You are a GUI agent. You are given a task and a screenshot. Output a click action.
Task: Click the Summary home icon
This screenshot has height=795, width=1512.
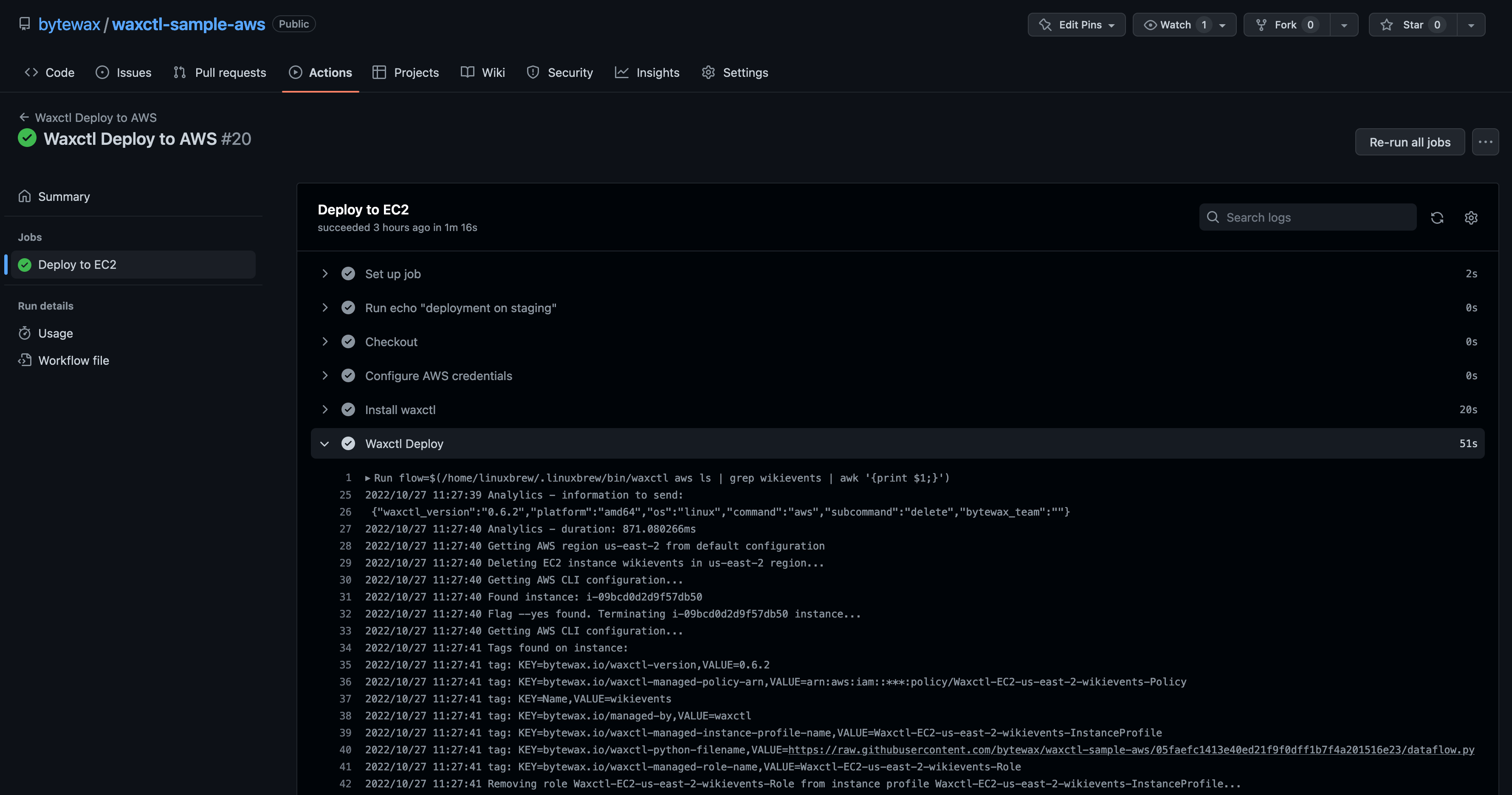tap(25, 196)
